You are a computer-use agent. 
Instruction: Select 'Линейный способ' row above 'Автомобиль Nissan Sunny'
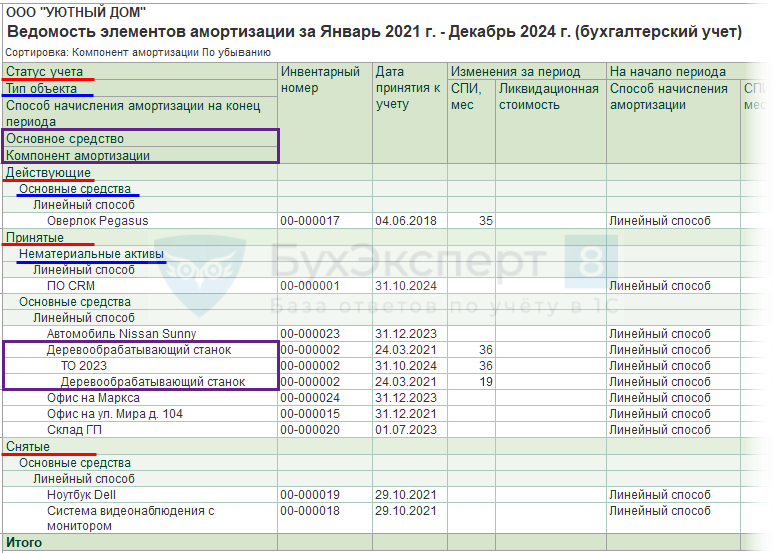[140, 317]
